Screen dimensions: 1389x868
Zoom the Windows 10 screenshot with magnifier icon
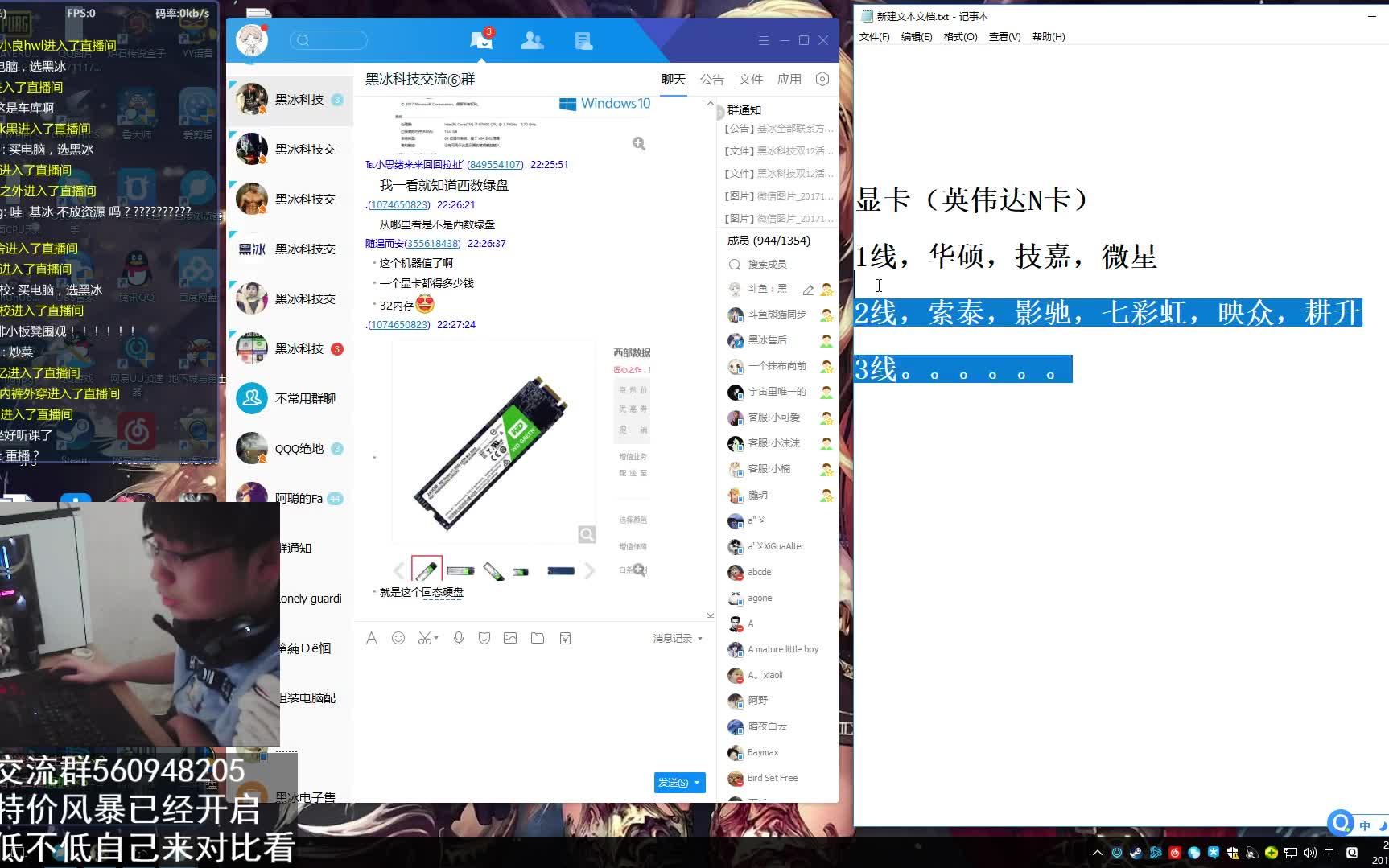tap(639, 143)
